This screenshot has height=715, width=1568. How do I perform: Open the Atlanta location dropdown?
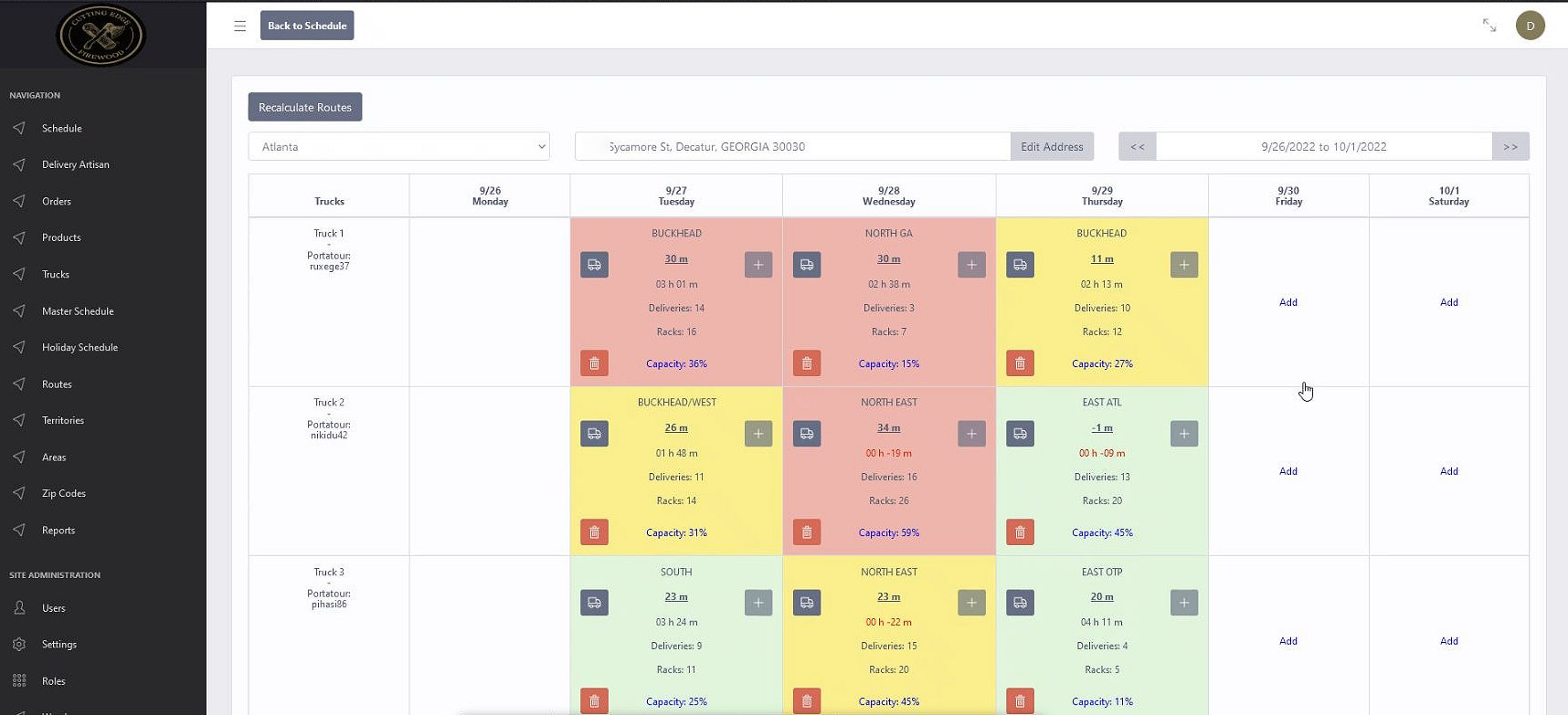click(399, 146)
